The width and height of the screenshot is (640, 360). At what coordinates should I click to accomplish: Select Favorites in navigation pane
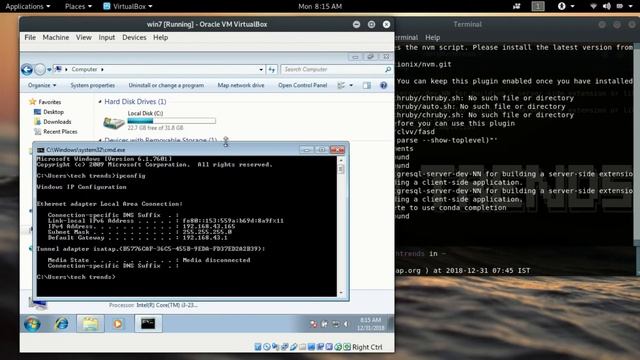point(45,102)
